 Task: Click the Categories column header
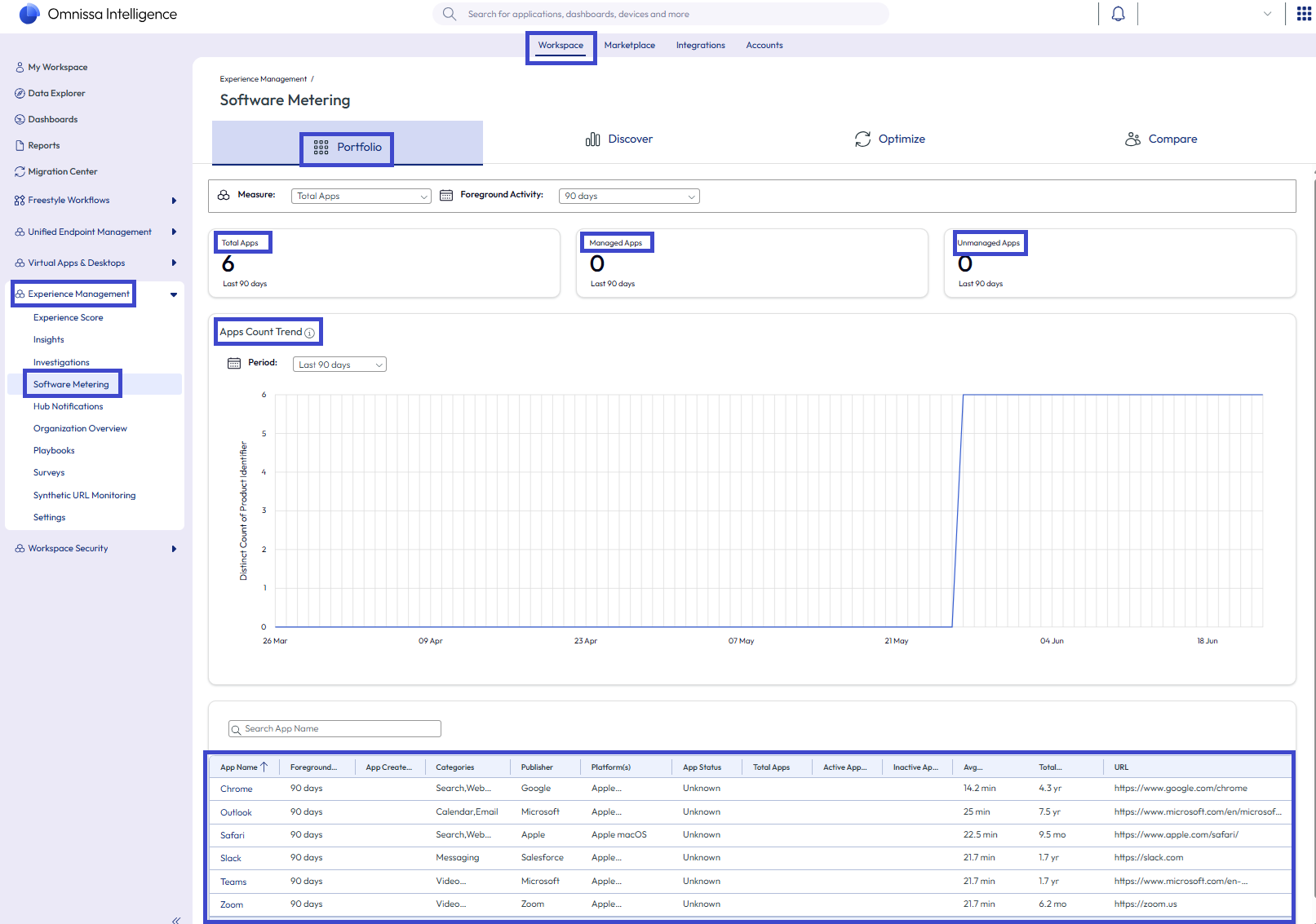(455, 767)
